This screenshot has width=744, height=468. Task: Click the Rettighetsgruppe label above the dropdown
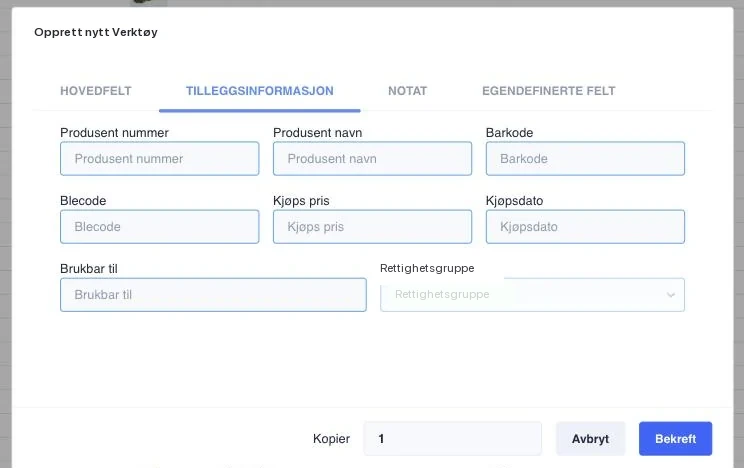tap(427, 268)
